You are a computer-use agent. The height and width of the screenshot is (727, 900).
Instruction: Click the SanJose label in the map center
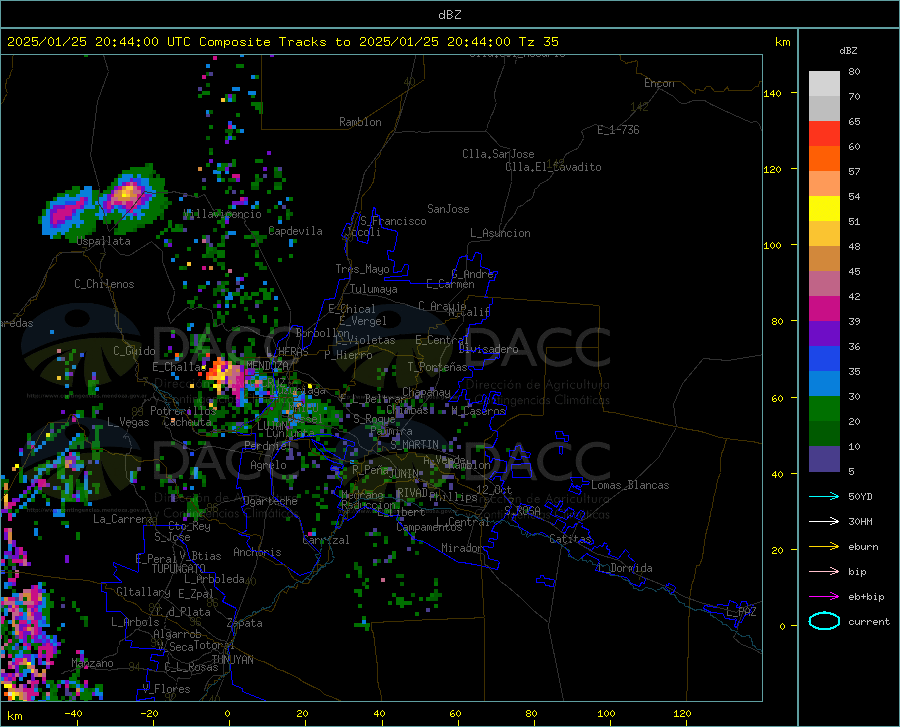pyautogui.click(x=448, y=209)
